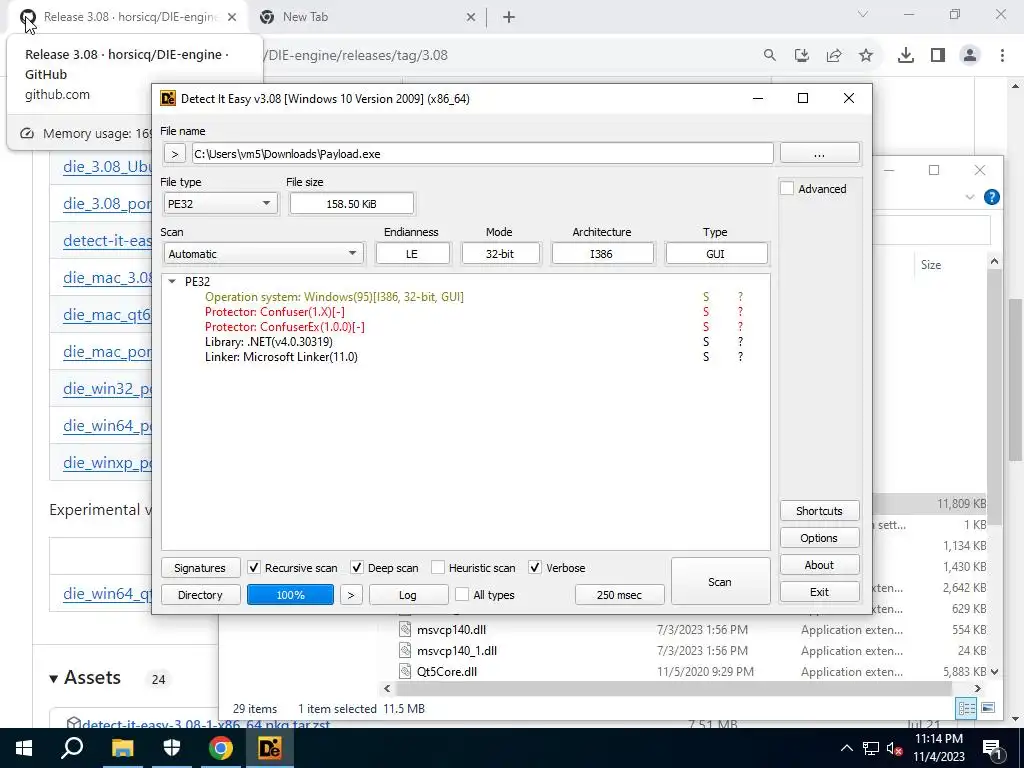The width and height of the screenshot is (1024, 768).
Task: Click the file name history arrow button
Action: click(x=174, y=154)
